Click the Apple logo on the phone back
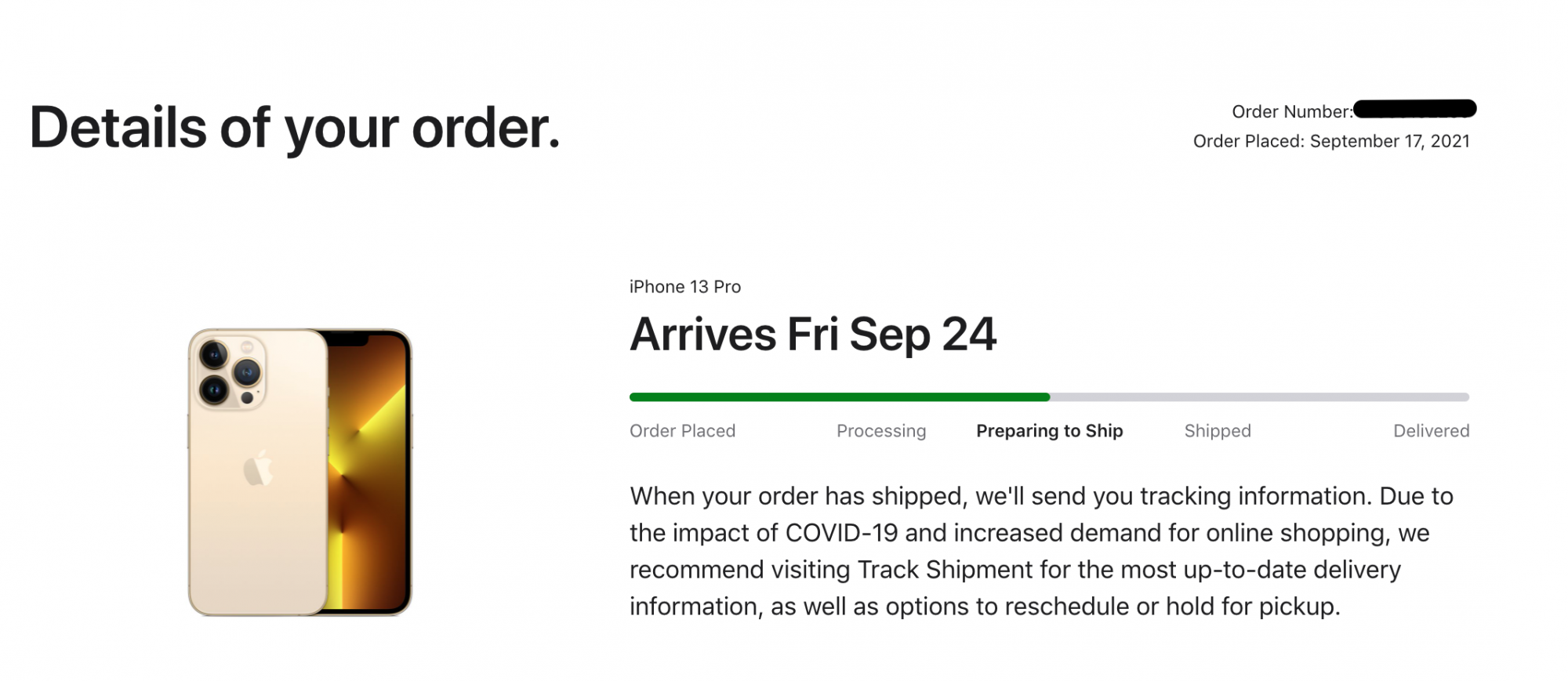This screenshot has width=1568, height=681. coord(258,468)
